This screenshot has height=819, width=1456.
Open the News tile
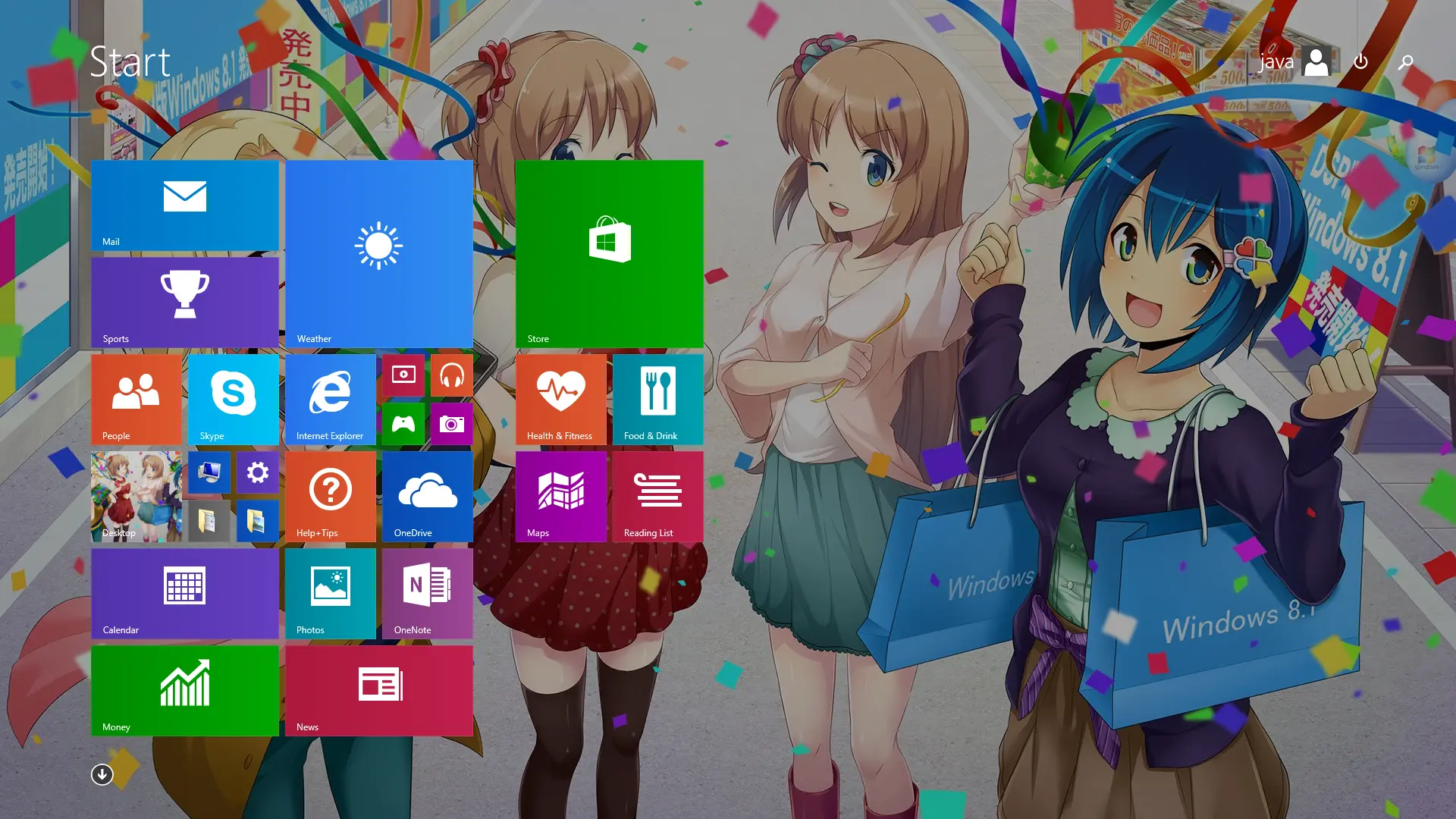(x=379, y=690)
